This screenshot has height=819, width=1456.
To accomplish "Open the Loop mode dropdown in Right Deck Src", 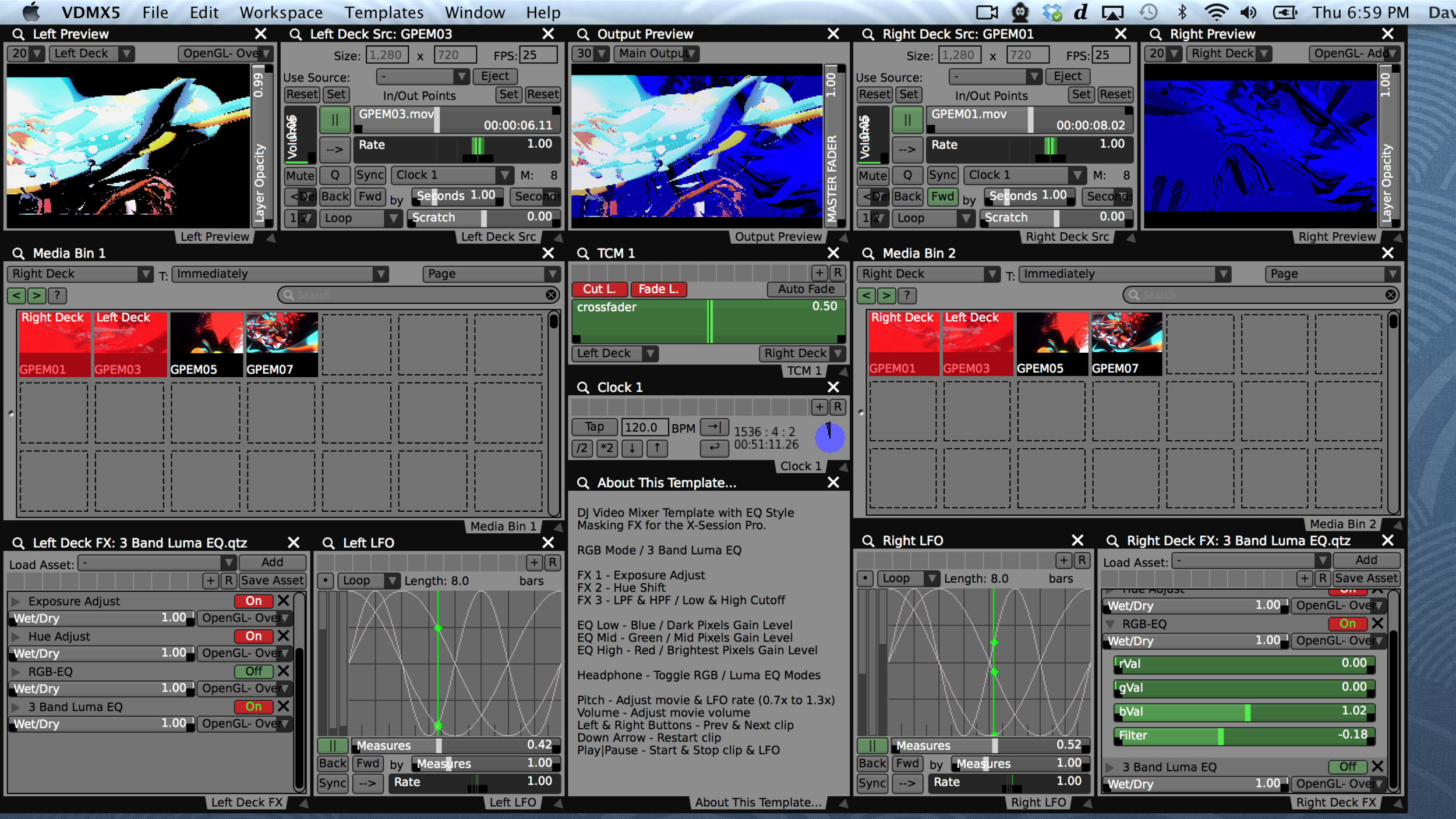I will (933, 218).
